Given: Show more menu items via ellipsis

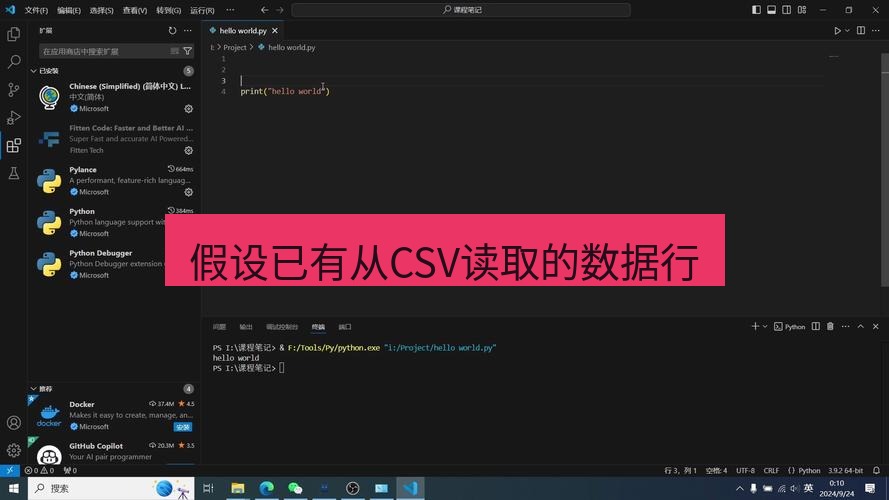Looking at the screenshot, I should 230,10.
